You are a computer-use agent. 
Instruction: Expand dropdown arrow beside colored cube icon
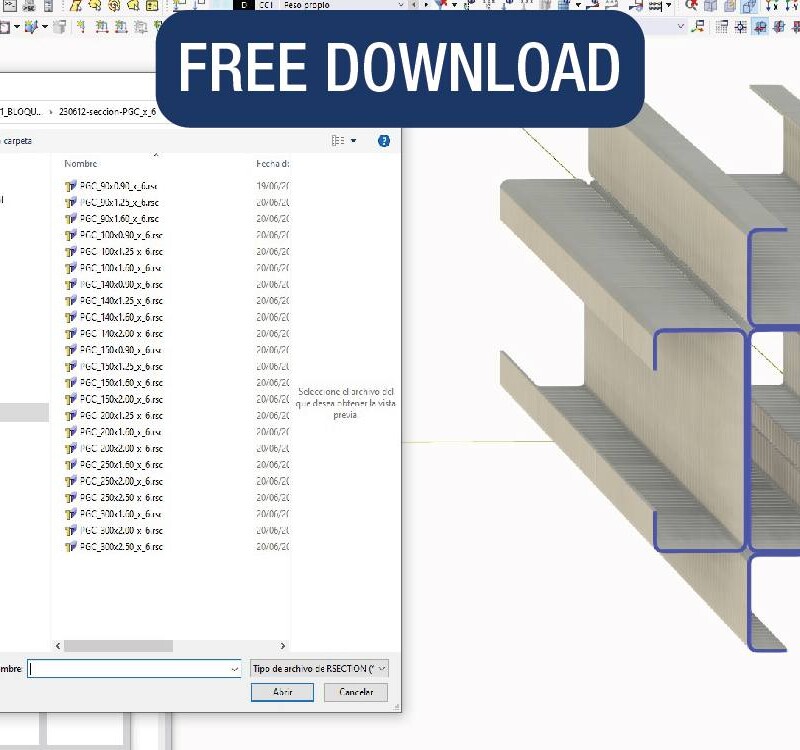(x=45, y=27)
